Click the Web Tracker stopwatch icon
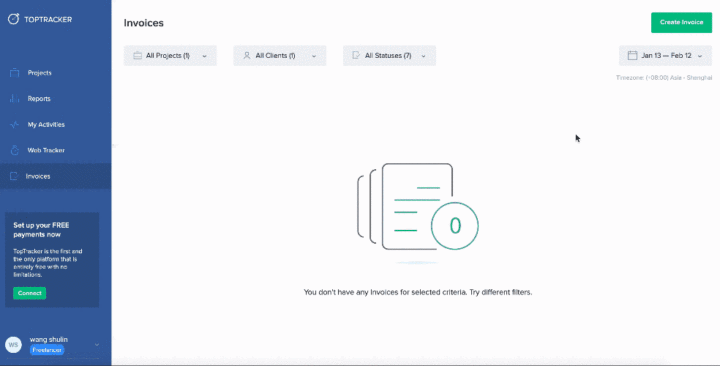Screen dimensions: 720x366 tap(14, 150)
